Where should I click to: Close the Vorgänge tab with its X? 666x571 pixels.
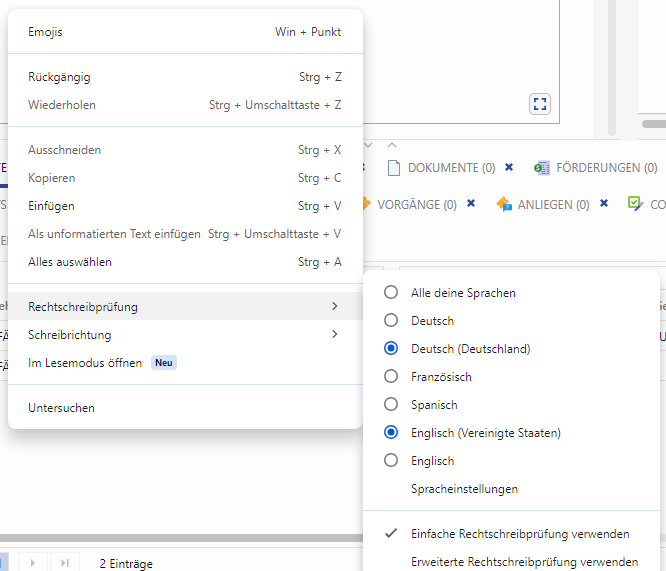[x=471, y=204]
